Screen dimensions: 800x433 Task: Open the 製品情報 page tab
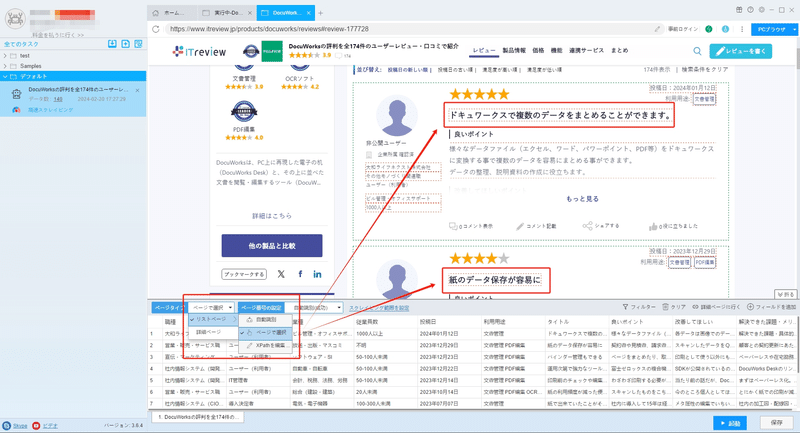[x=514, y=50]
